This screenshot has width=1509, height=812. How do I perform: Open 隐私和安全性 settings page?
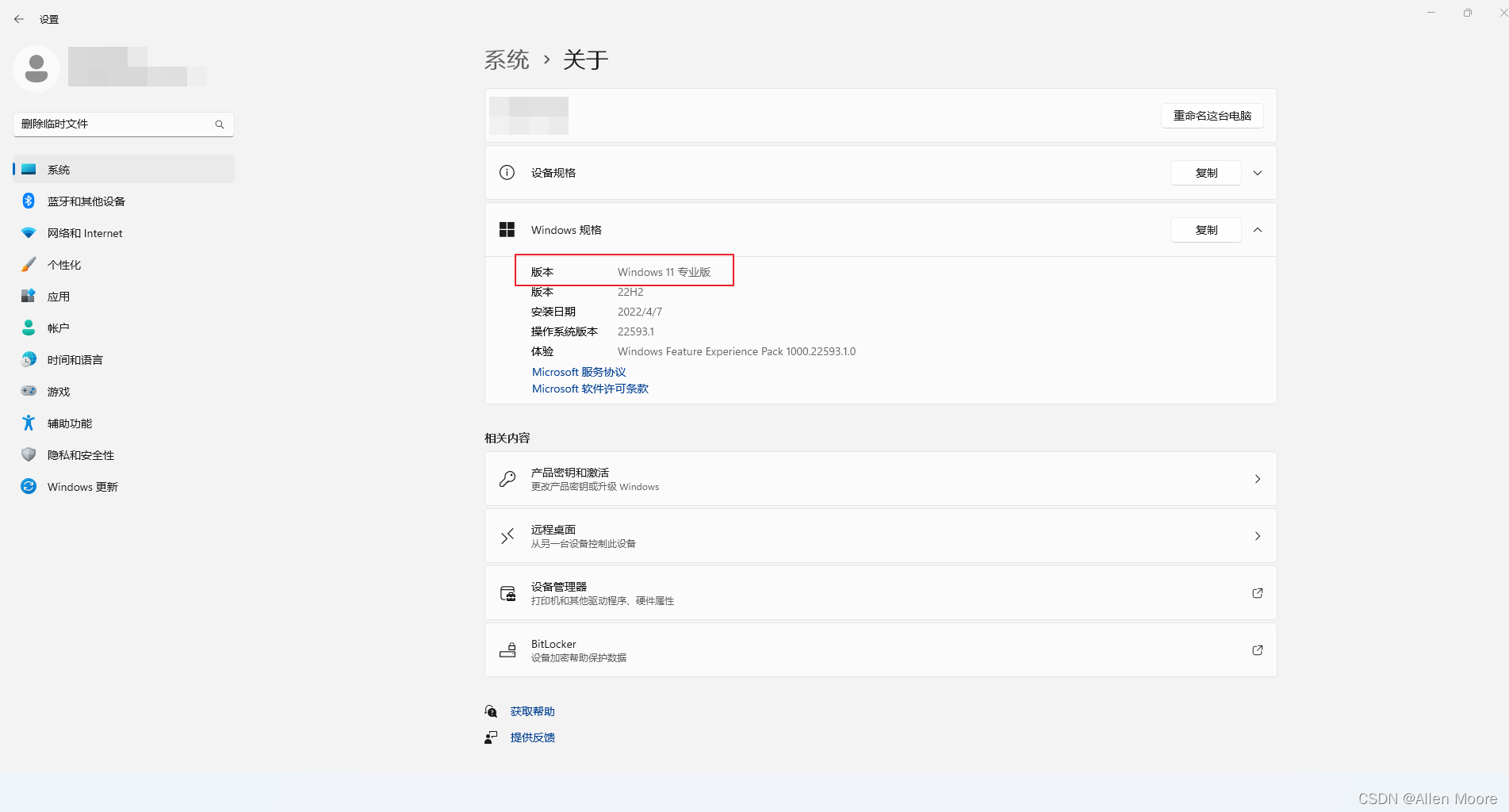[x=124, y=454]
